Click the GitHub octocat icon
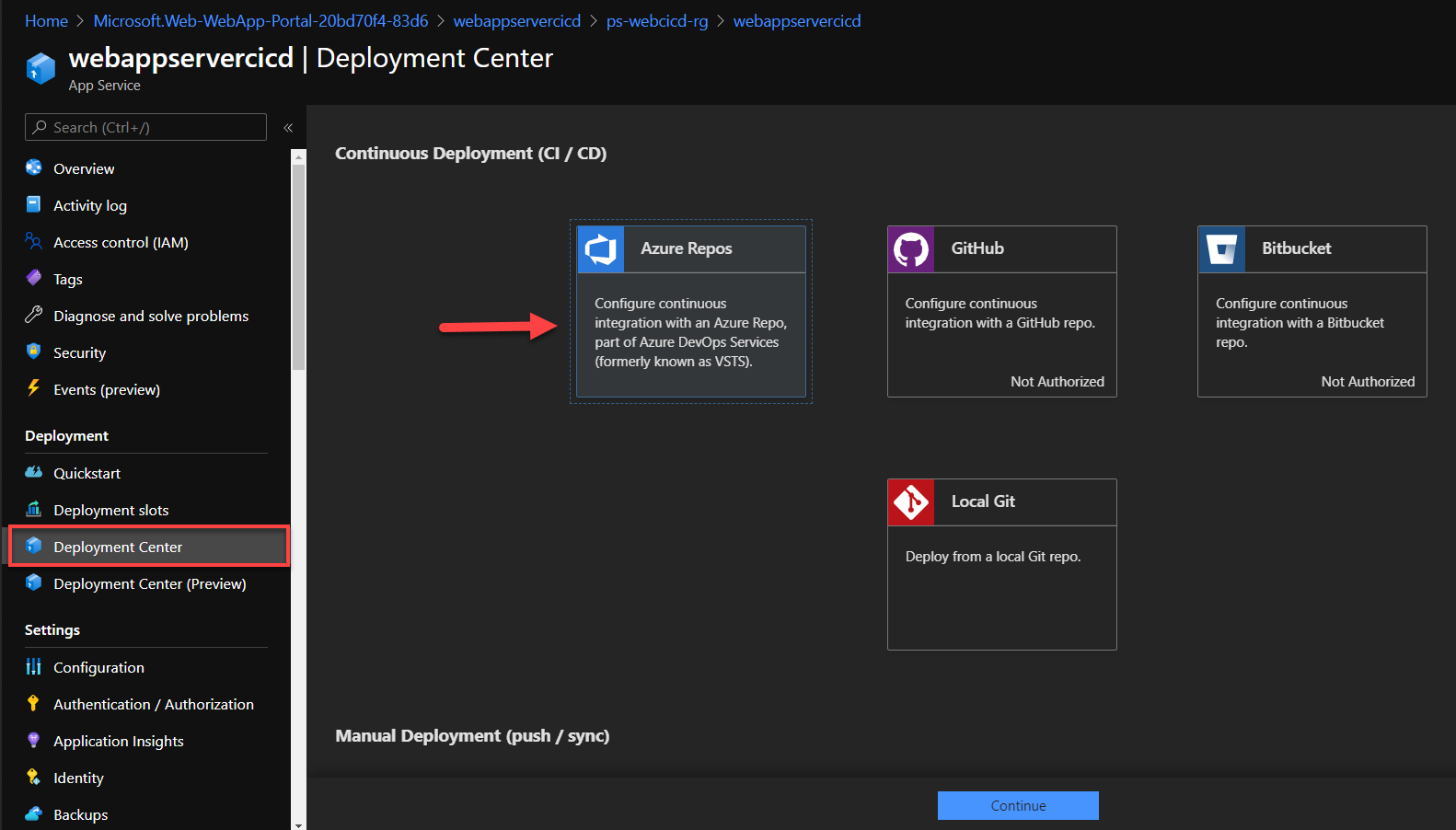This screenshot has width=1456, height=830. 911,249
